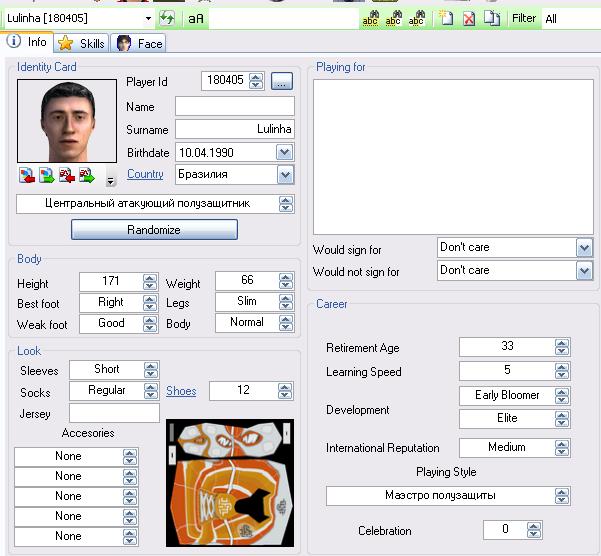
Task: Open the Would not sign for dropdown
Action: point(584,271)
